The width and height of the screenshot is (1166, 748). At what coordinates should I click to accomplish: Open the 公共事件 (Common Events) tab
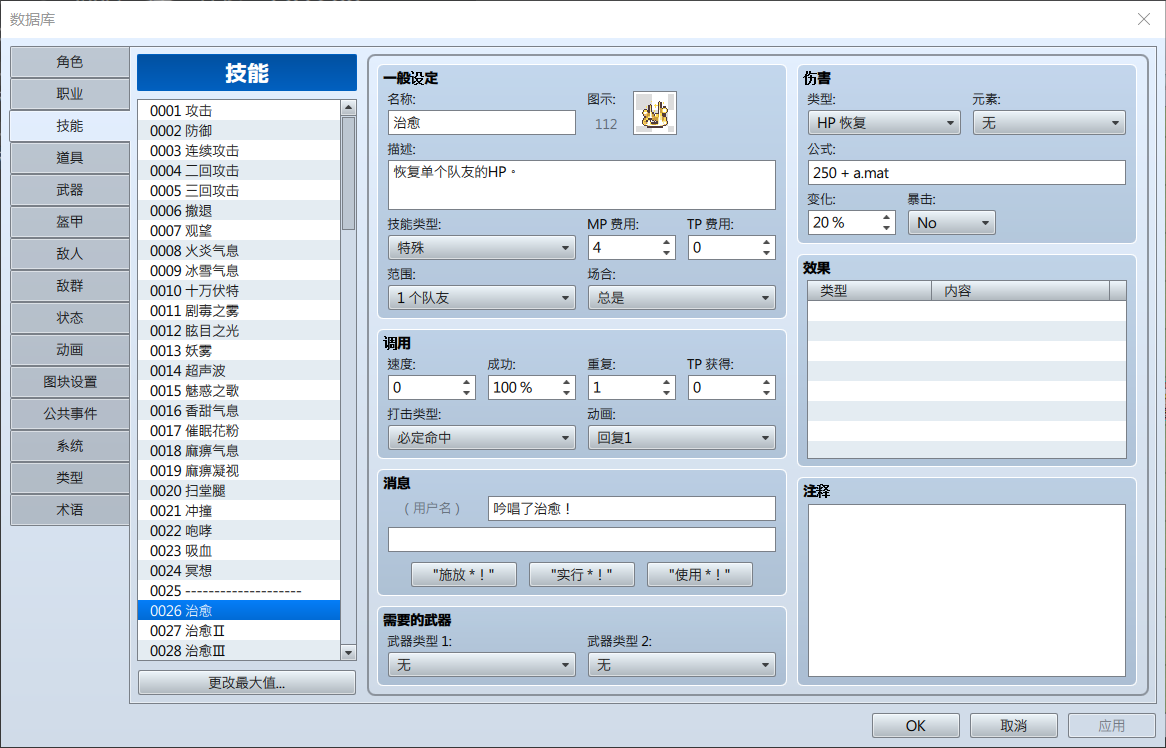coord(70,413)
